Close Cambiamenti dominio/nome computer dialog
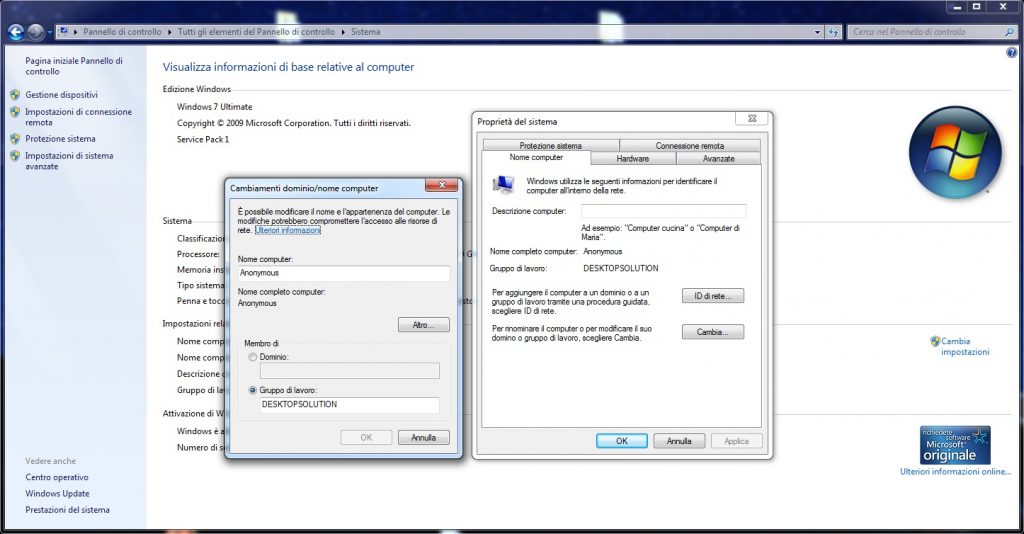Image resolution: width=1024 pixels, height=534 pixels. click(441, 185)
